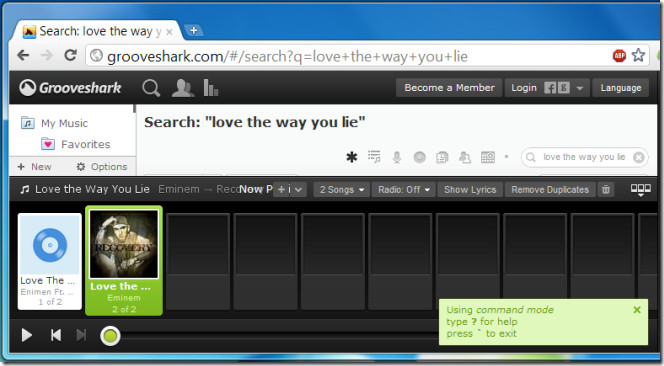
Task: Click the Adblock Plus icon
Action: pyautogui.click(x=619, y=55)
